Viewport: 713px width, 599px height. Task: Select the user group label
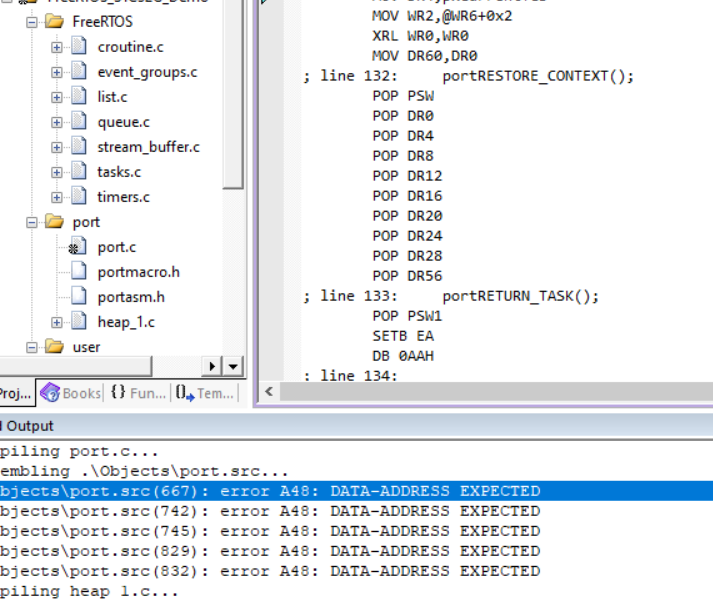pos(86,347)
